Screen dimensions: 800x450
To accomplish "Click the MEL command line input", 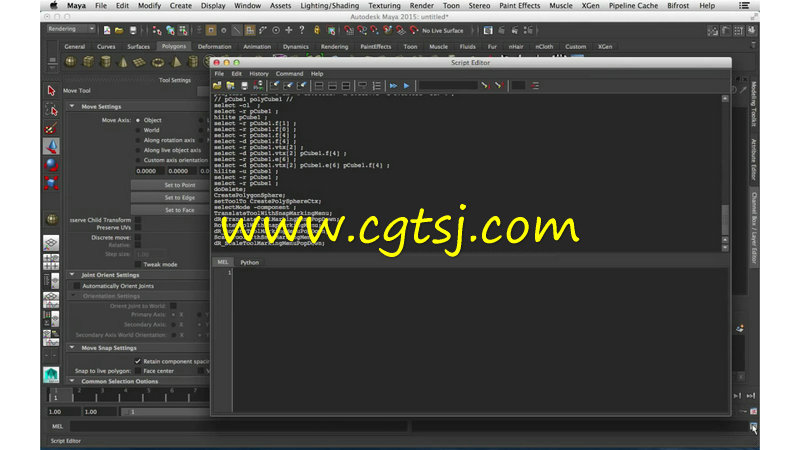I will point(239,426).
